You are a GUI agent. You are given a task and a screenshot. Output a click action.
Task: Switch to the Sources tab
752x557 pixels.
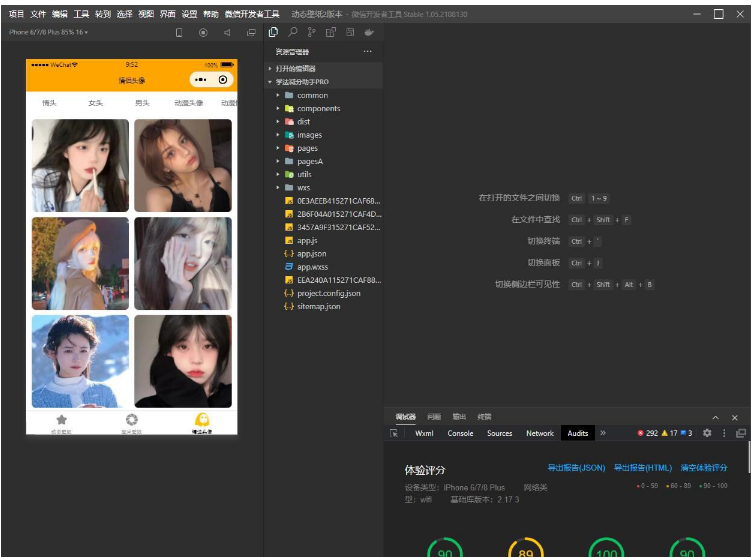tap(500, 433)
